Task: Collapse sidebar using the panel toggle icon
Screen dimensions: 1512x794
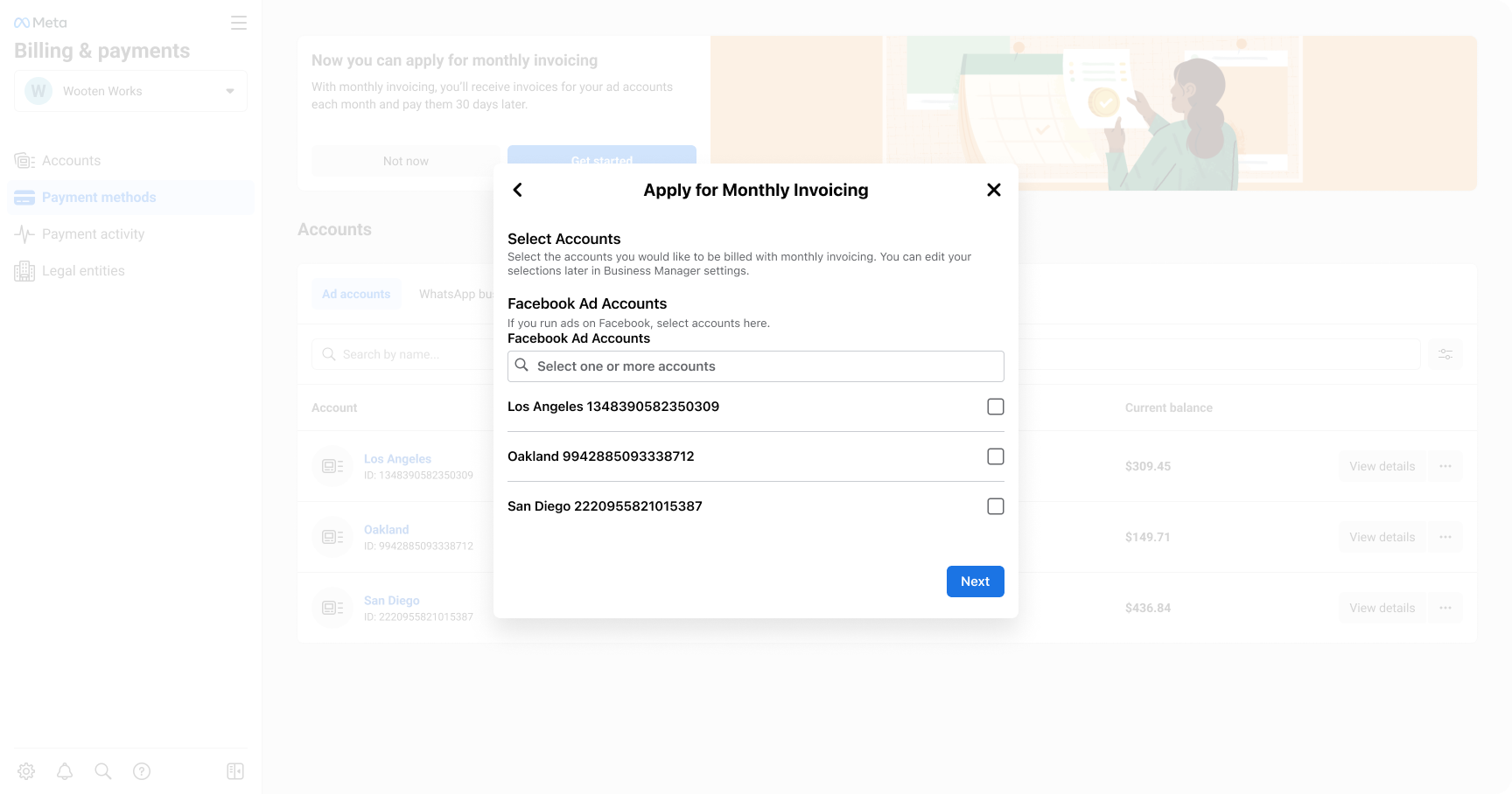Action: pos(235,771)
